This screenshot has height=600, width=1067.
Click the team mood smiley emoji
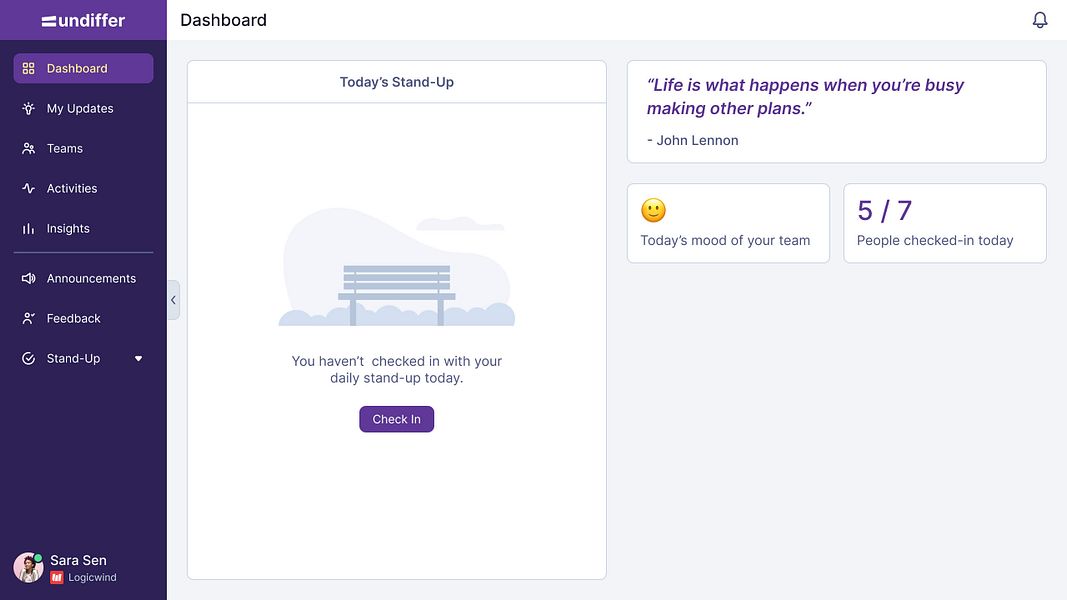[x=653, y=210]
